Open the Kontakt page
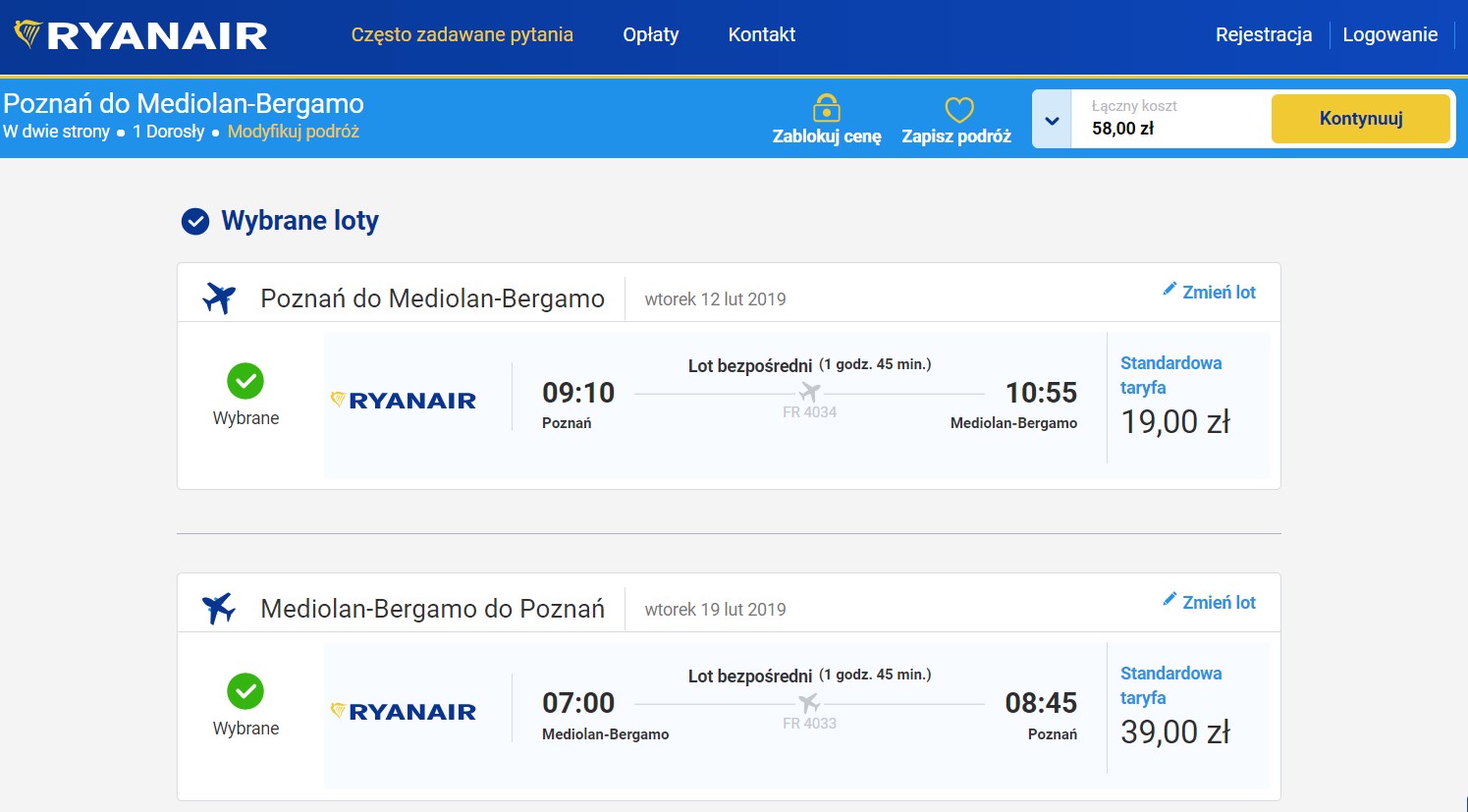1468x812 pixels. tap(762, 34)
